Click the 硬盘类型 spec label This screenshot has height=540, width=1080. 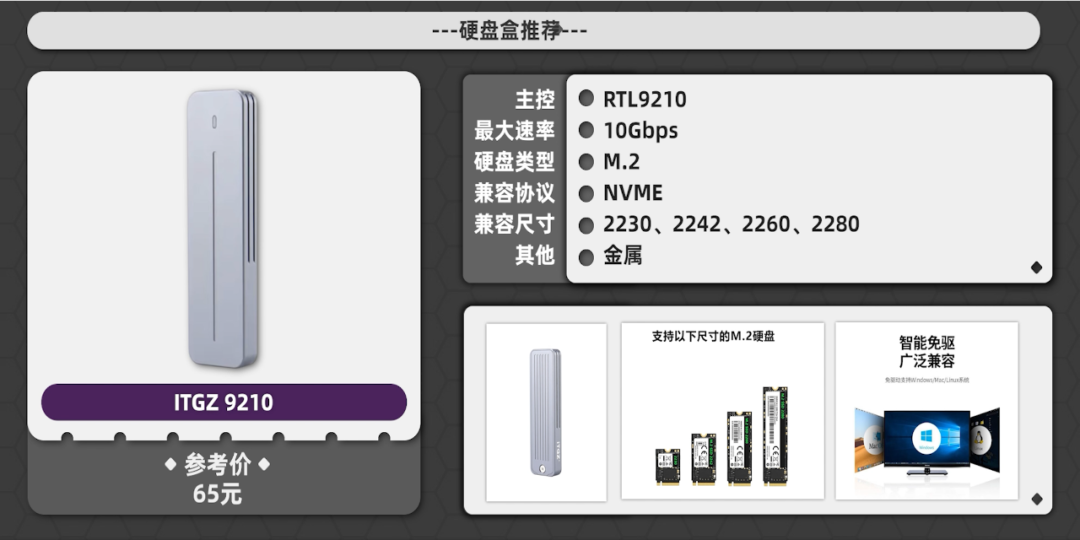pyautogui.click(x=515, y=162)
